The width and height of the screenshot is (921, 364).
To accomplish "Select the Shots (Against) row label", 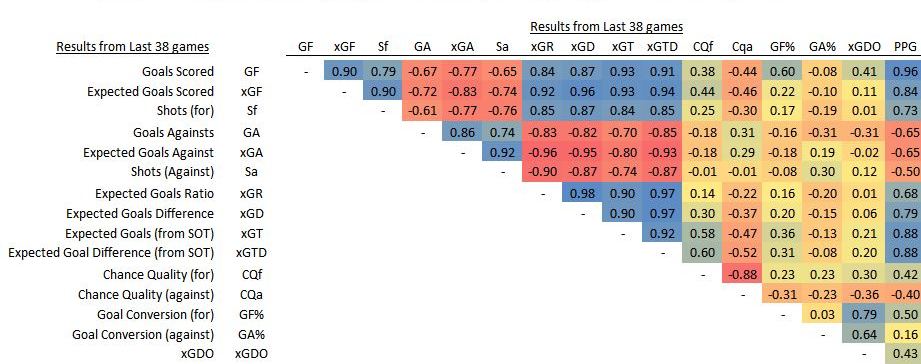I will click(173, 172).
